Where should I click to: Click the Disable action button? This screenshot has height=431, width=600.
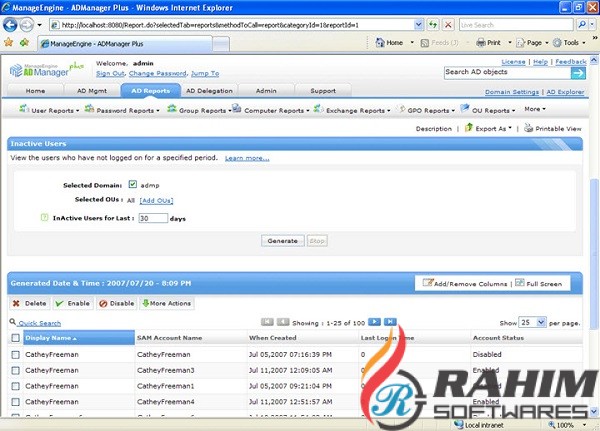[116, 304]
